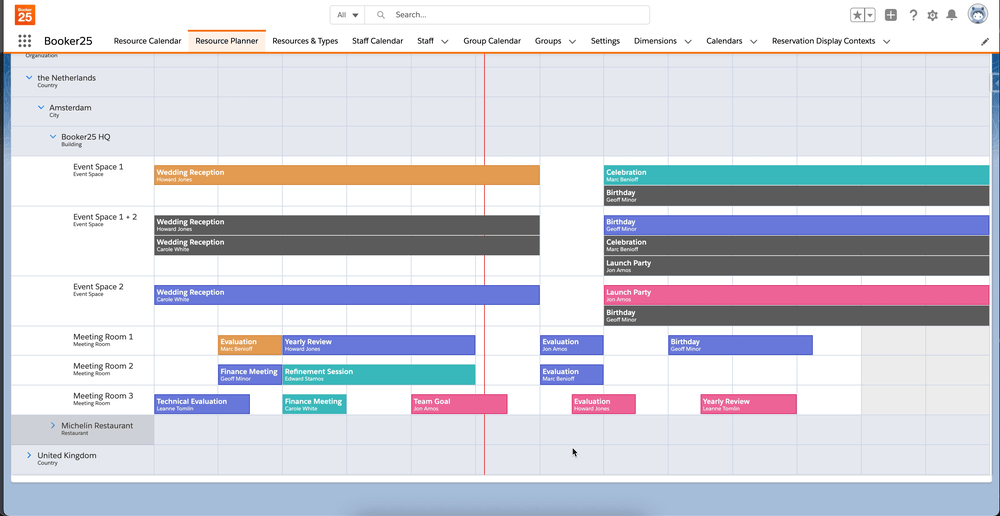
Task: Expand the Michelin Restaurant row
Action: point(53,426)
